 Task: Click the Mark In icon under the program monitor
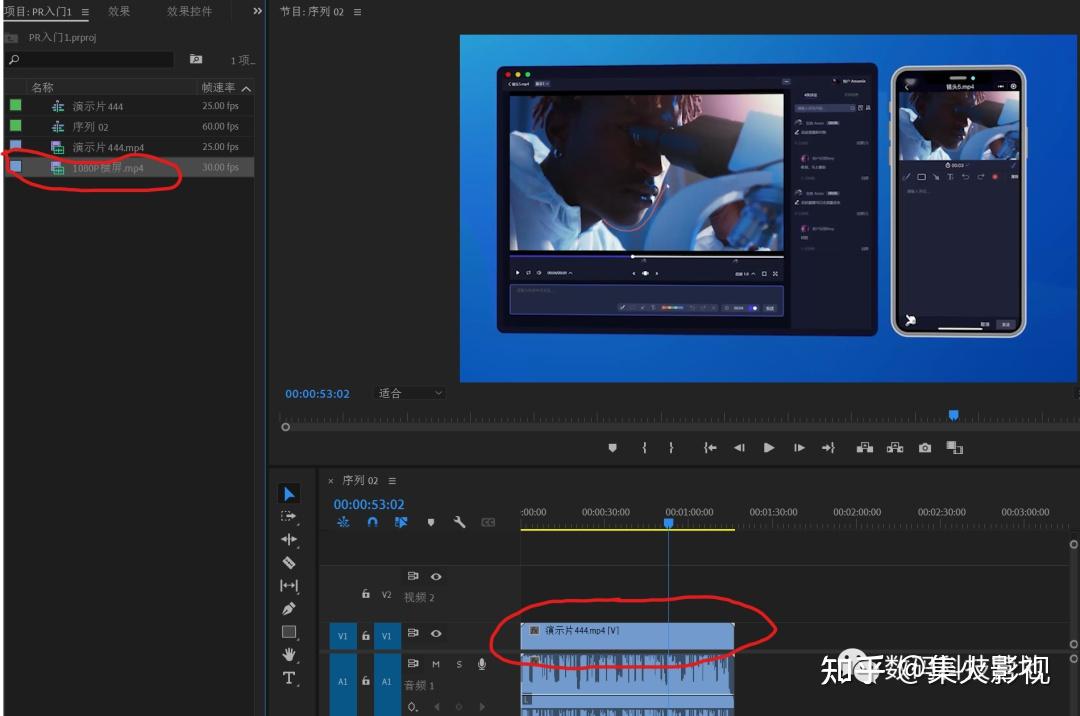tap(644, 447)
